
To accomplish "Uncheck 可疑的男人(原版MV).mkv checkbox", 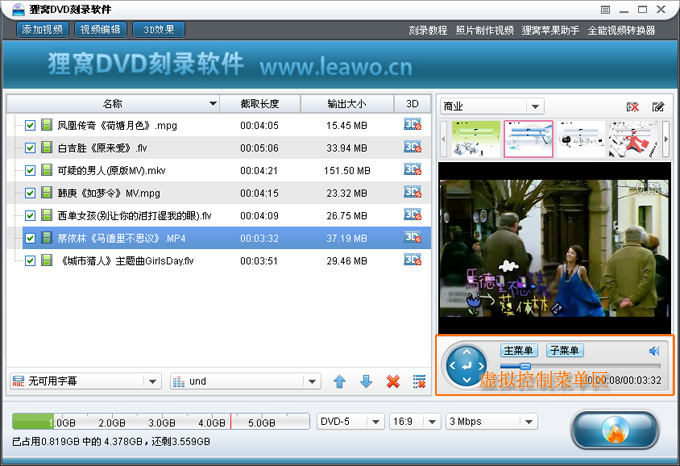I will point(30,170).
